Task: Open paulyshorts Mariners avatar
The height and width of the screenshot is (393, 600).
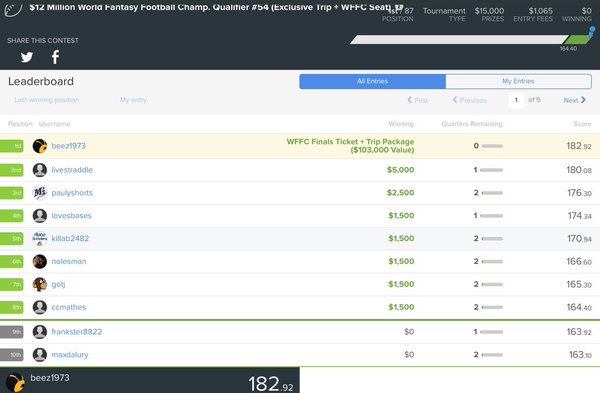Action: [40, 193]
